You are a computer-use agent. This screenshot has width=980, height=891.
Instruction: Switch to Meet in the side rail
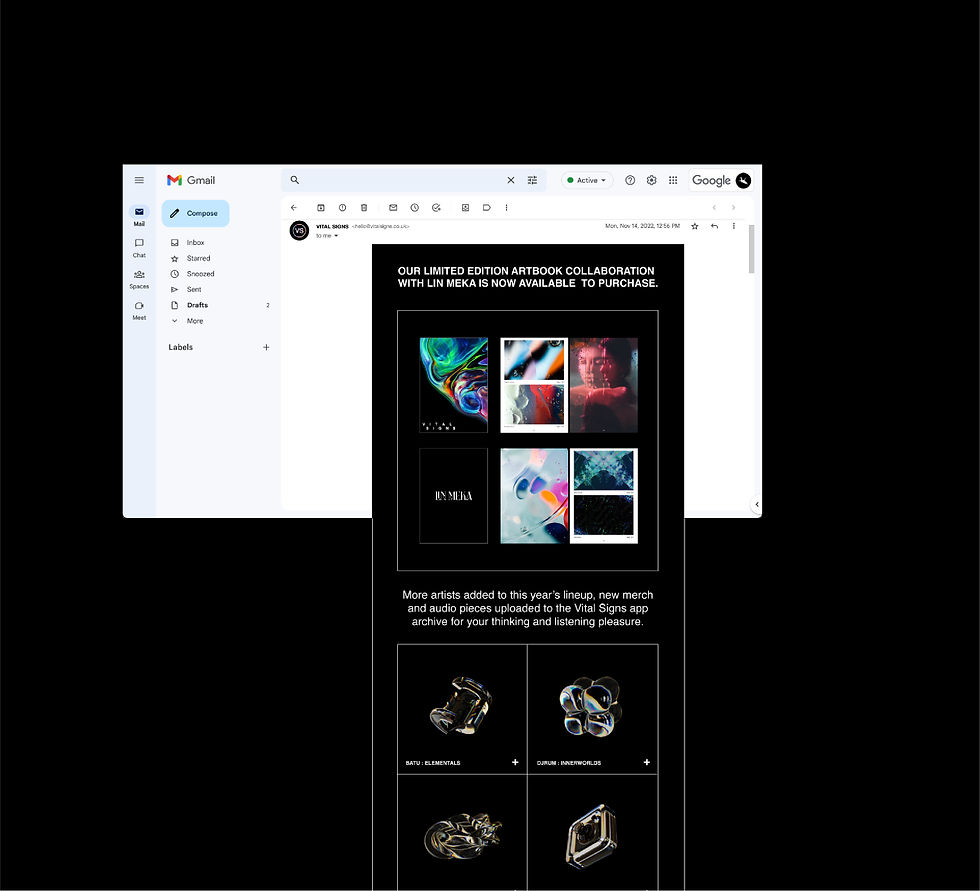[139, 310]
